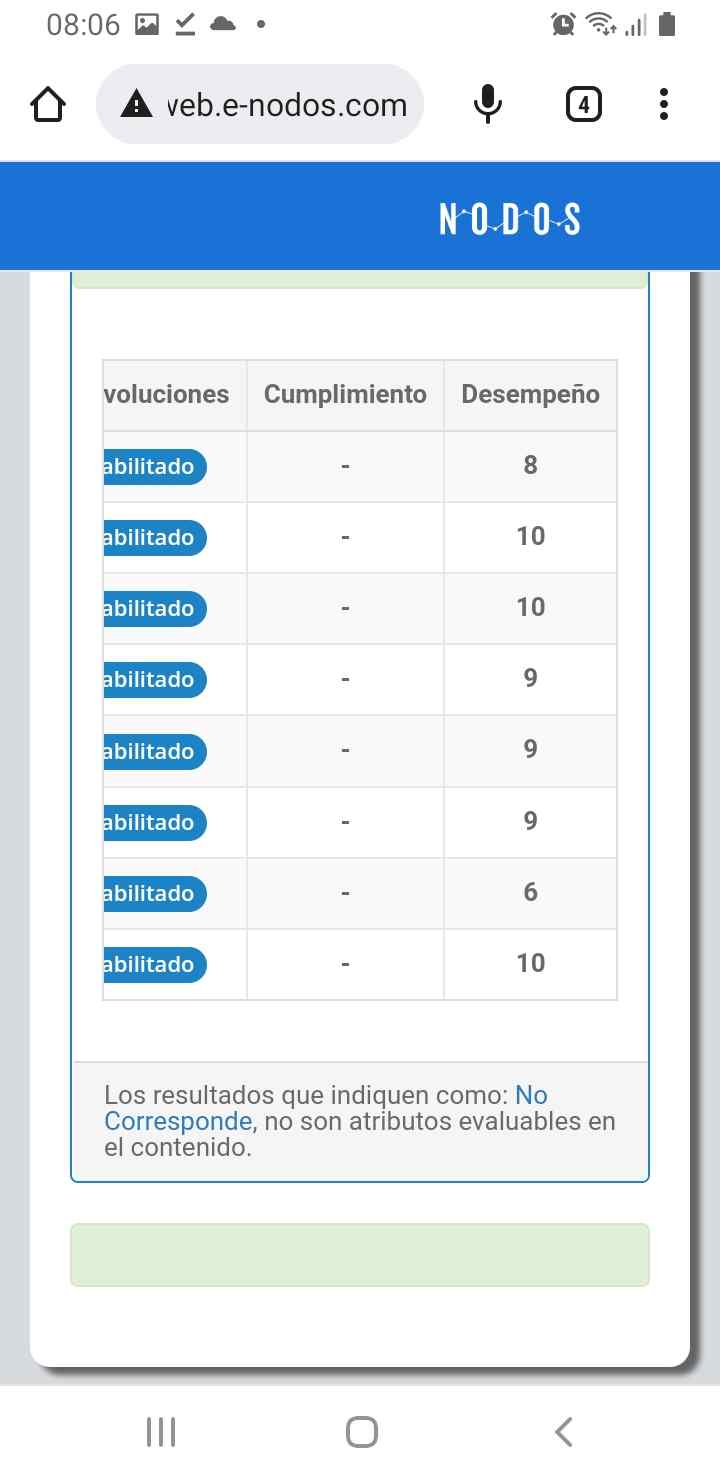This screenshot has width=720, height=1480.
Task: Open the tab switcher showing 4 tabs
Action: [x=583, y=104]
